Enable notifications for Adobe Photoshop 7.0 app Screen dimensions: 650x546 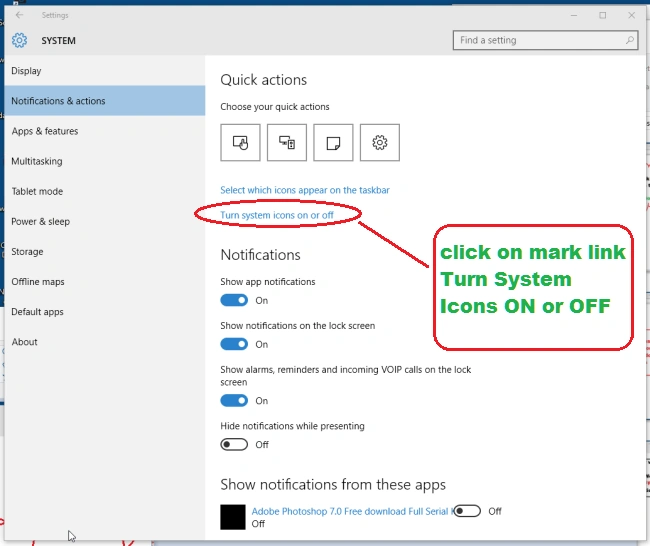[x=467, y=511]
